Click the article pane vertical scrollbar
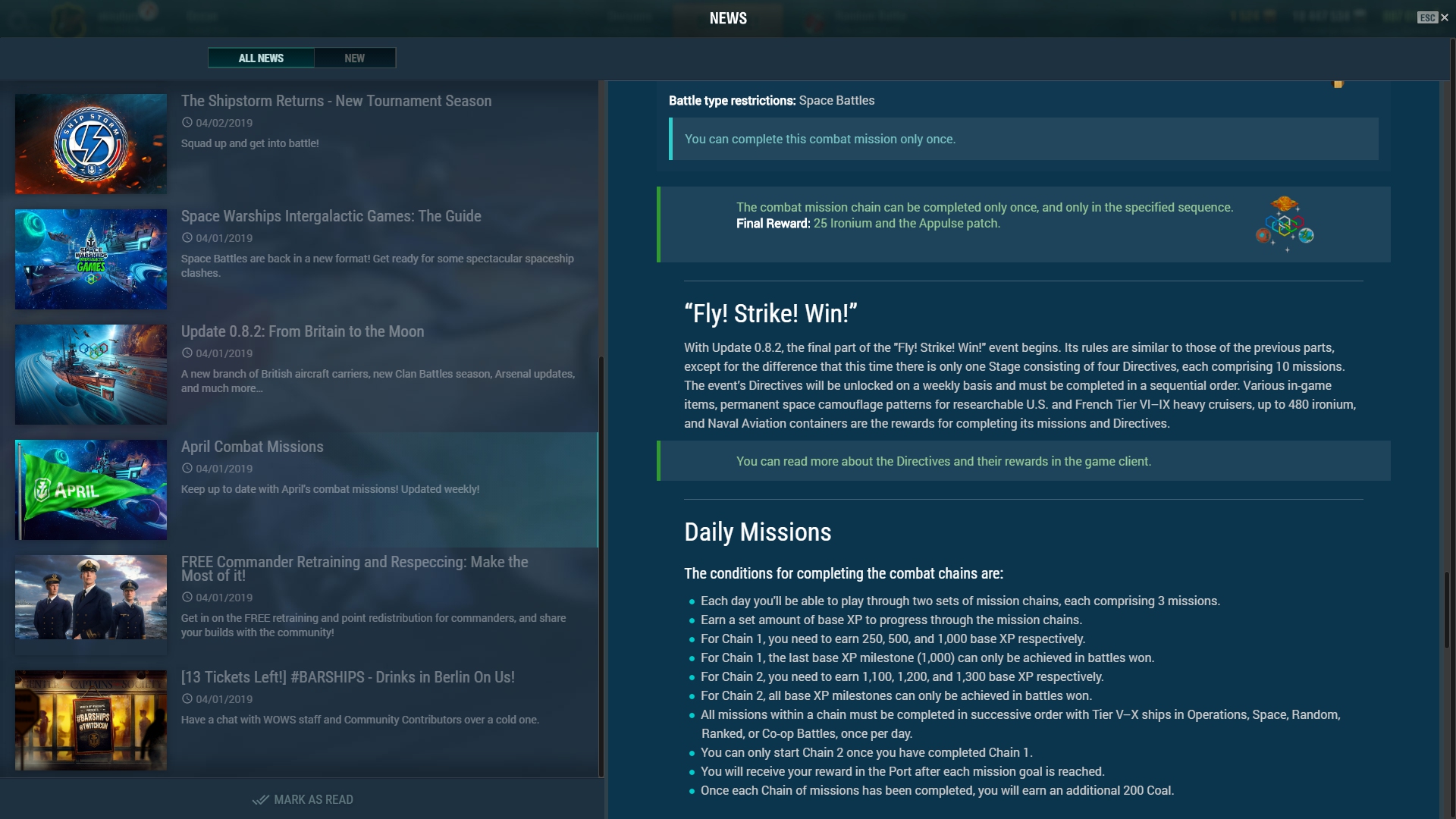The width and height of the screenshot is (1456, 819). point(1447,608)
